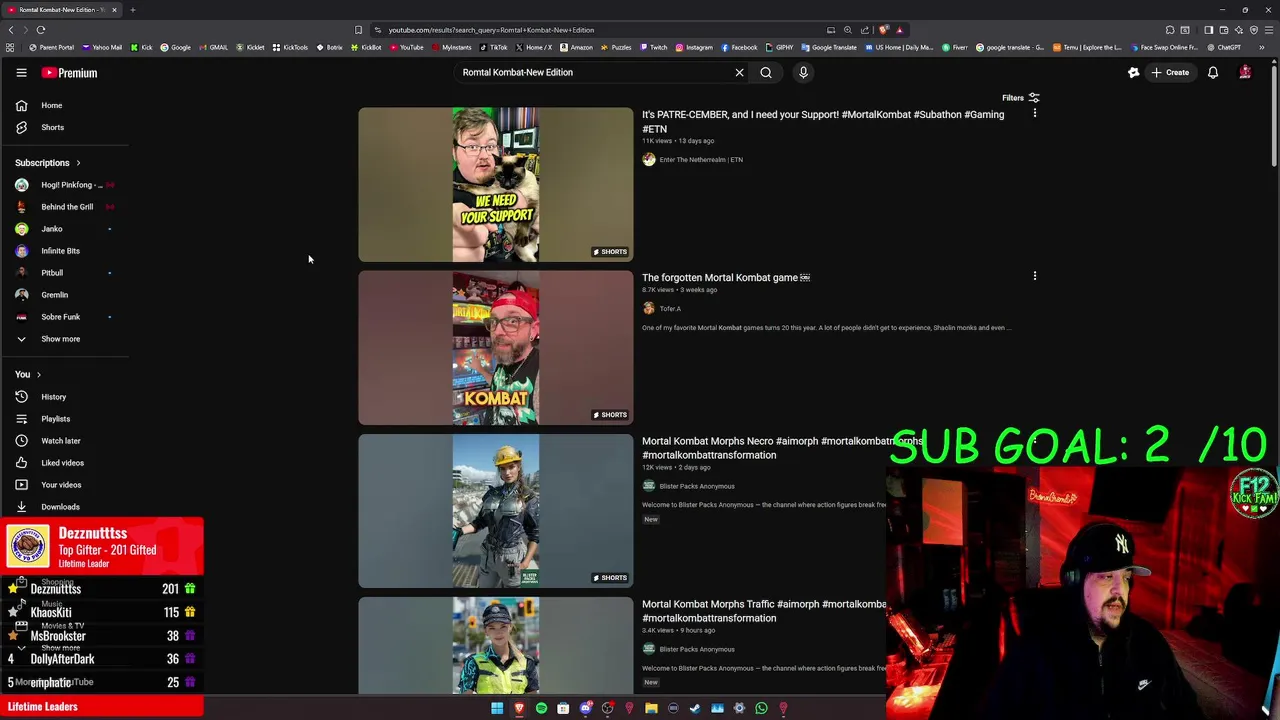The width and height of the screenshot is (1280, 720).
Task: Open YouTube notifications bell
Action: click(1213, 73)
